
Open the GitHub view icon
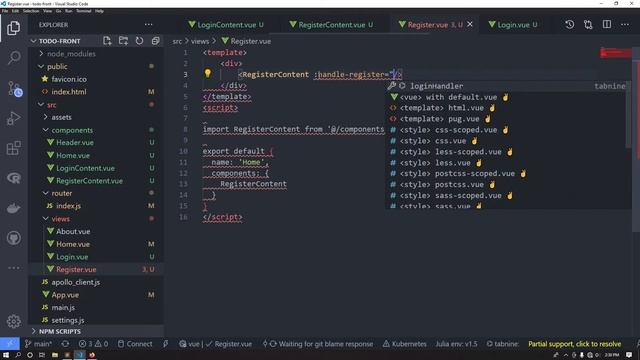(13, 238)
